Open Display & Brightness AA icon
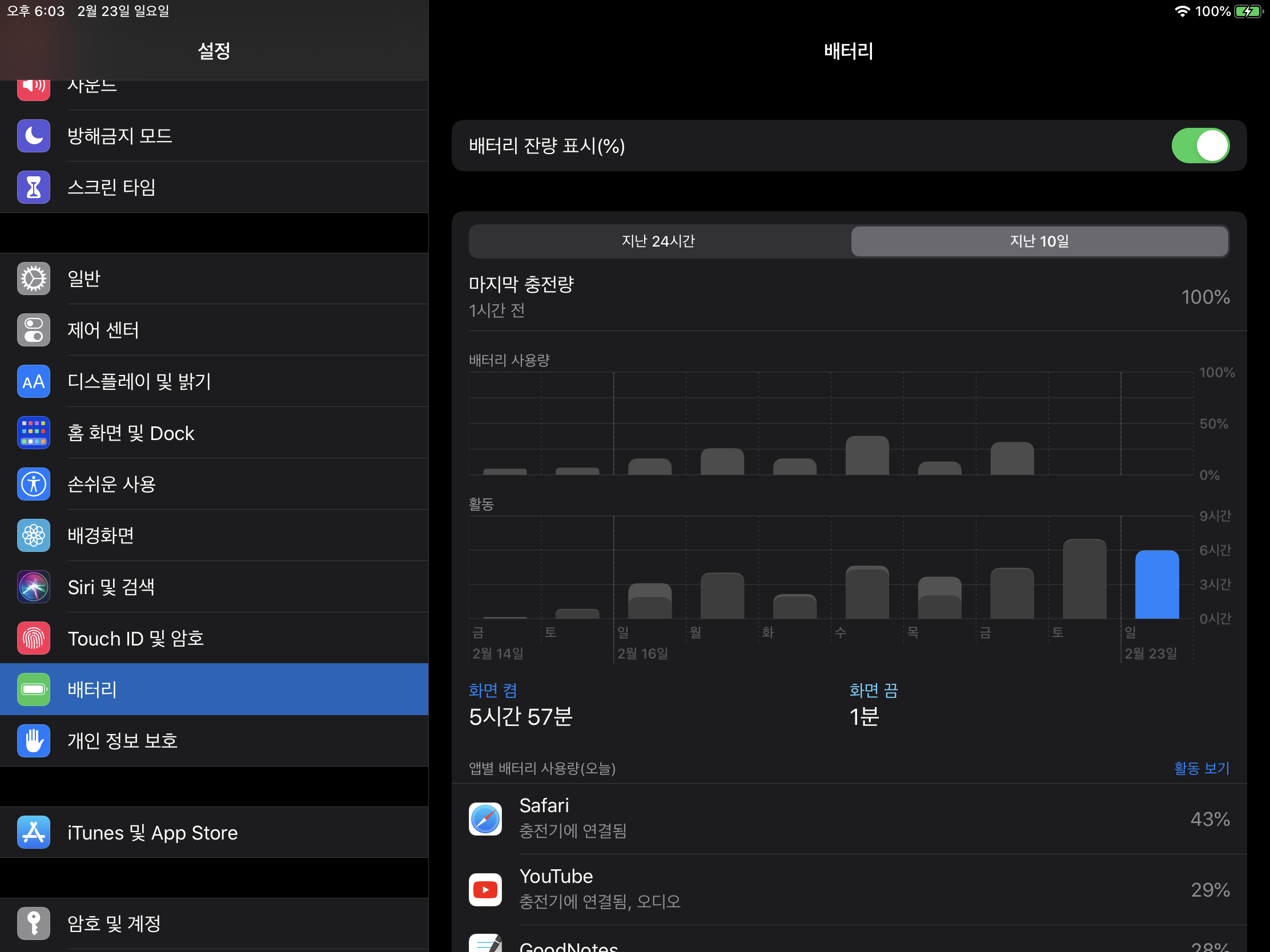The image size is (1270, 952). click(x=33, y=382)
